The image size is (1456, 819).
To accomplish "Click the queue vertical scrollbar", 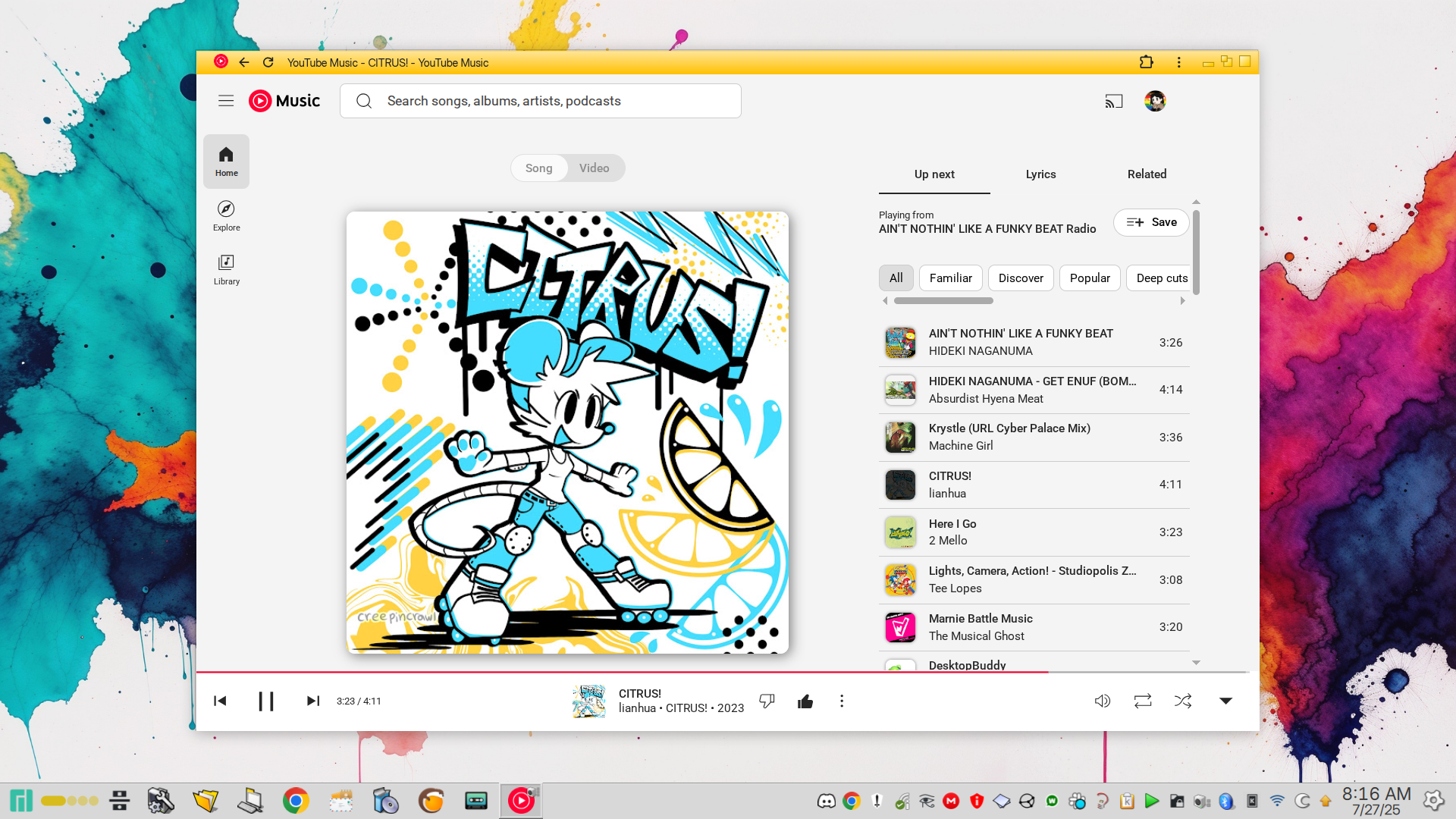I will [1196, 253].
